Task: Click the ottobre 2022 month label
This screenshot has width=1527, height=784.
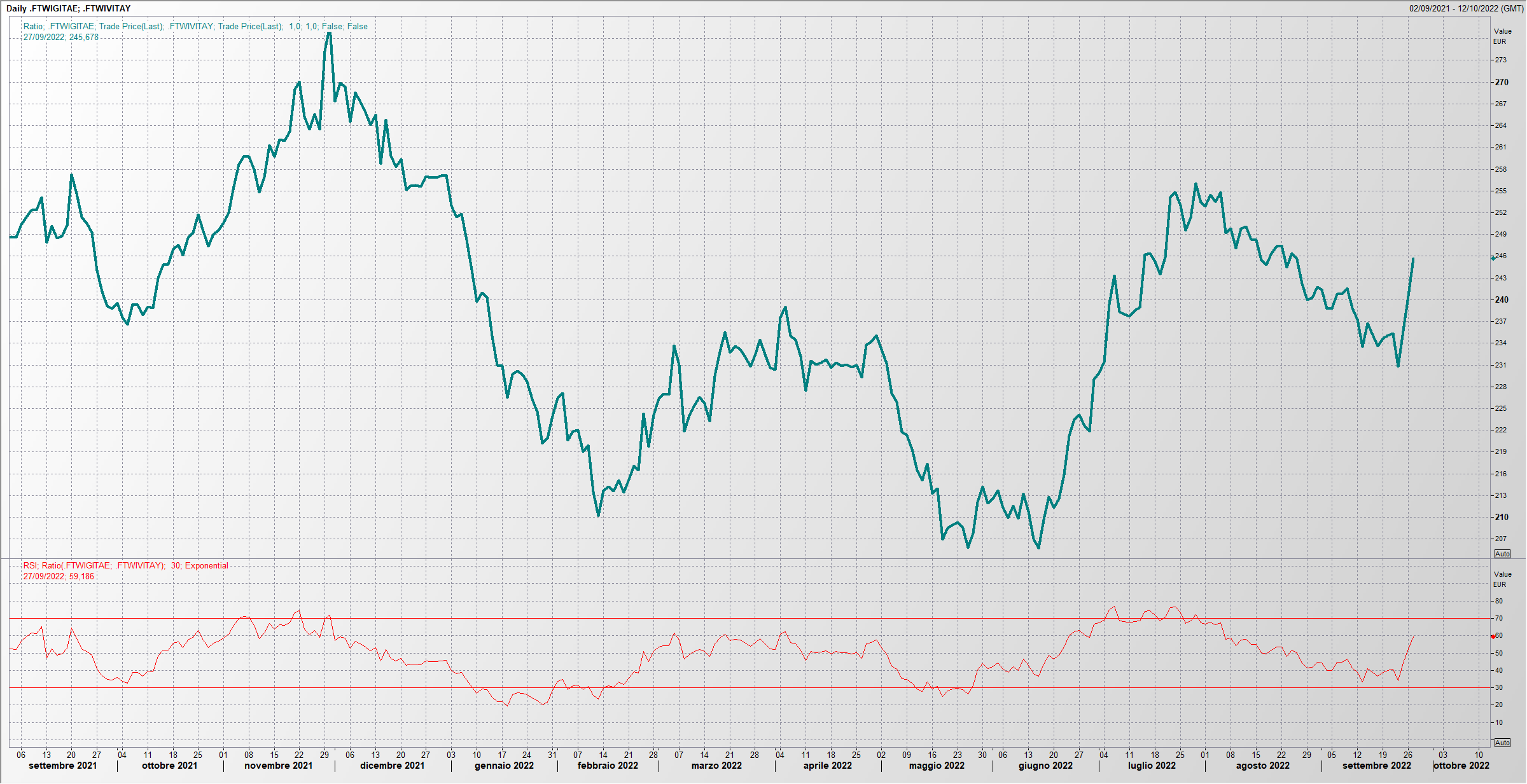Action: [1461, 766]
